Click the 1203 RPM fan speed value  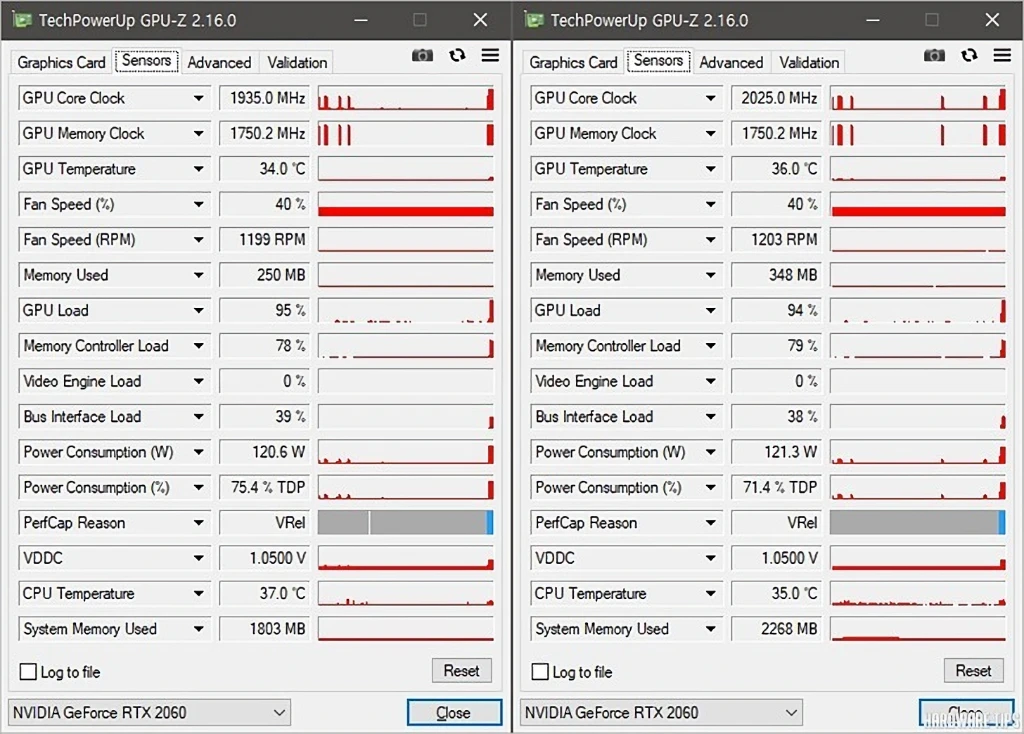point(776,240)
